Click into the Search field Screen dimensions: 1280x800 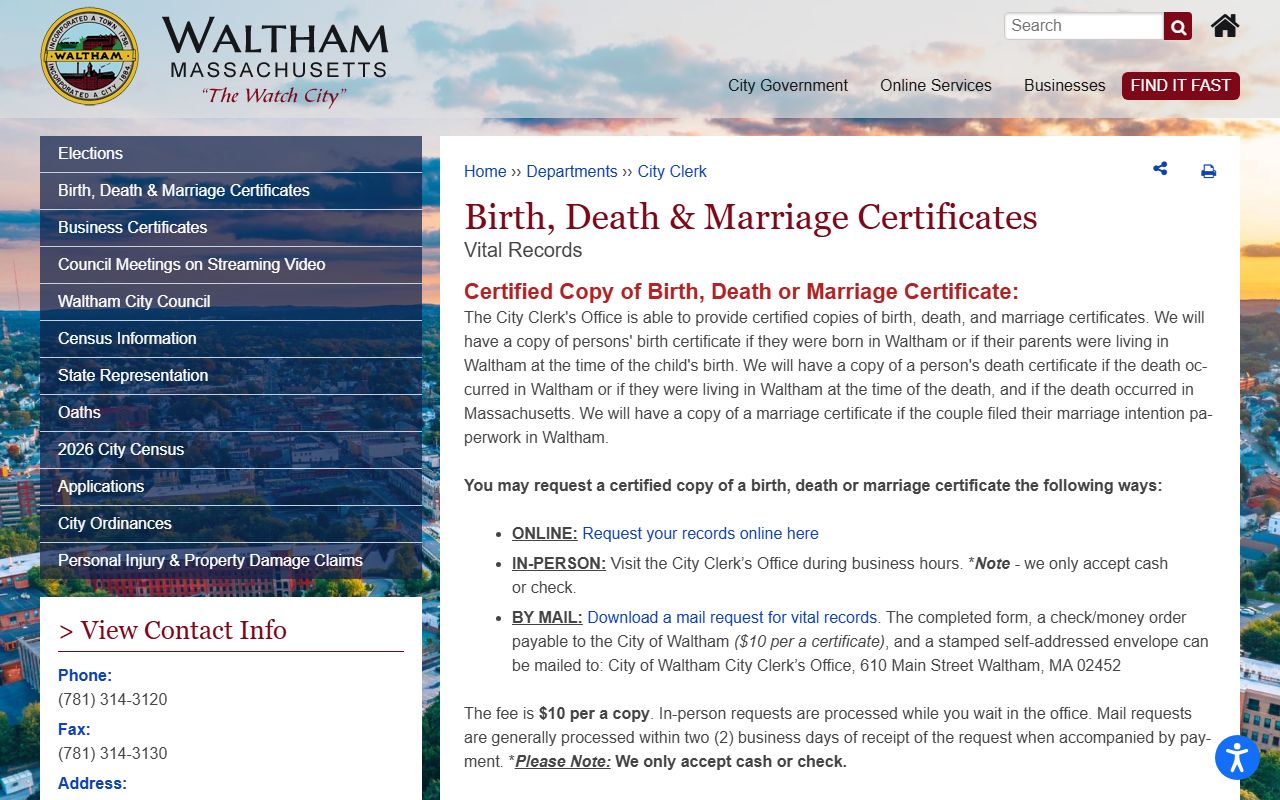[x=1084, y=26]
